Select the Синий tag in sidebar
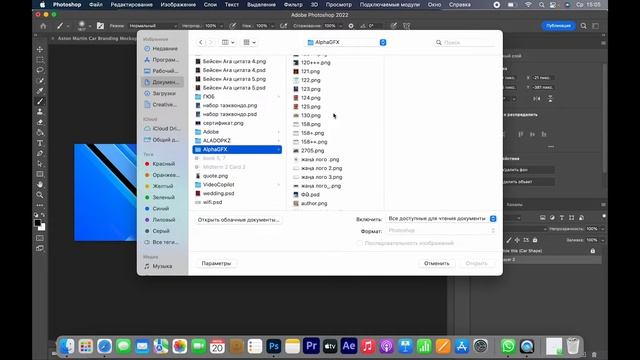The image size is (640, 360). click(x=161, y=209)
